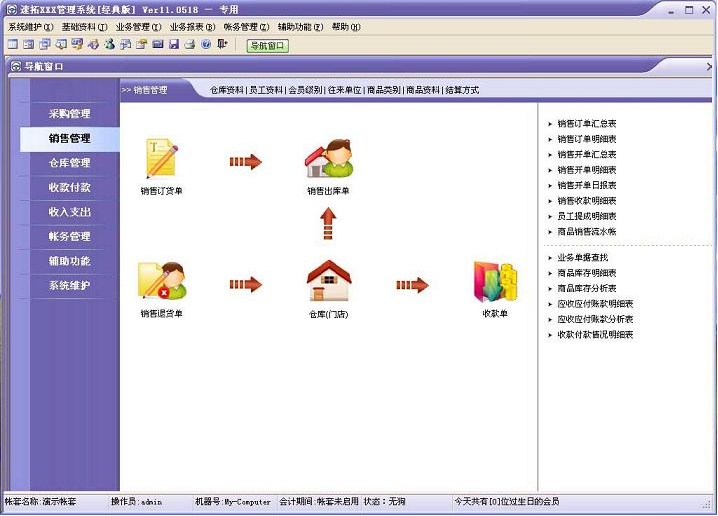Click the 导航窗口 toolbar button
Image resolution: width=718 pixels, height=516 pixels.
(268, 46)
